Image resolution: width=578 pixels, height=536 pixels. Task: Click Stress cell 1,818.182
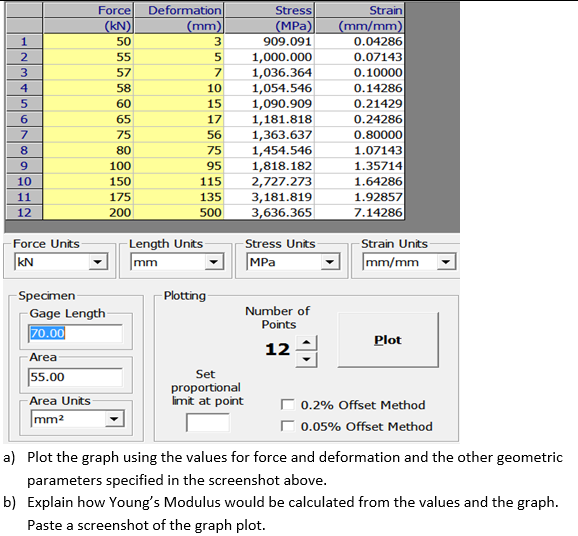[x=269, y=166]
